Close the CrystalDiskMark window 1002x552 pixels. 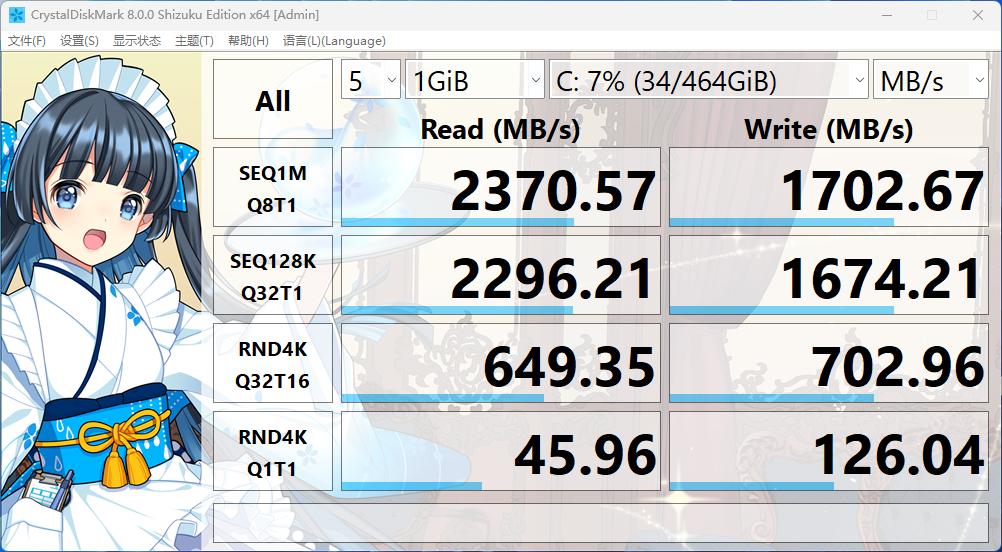click(978, 15)
